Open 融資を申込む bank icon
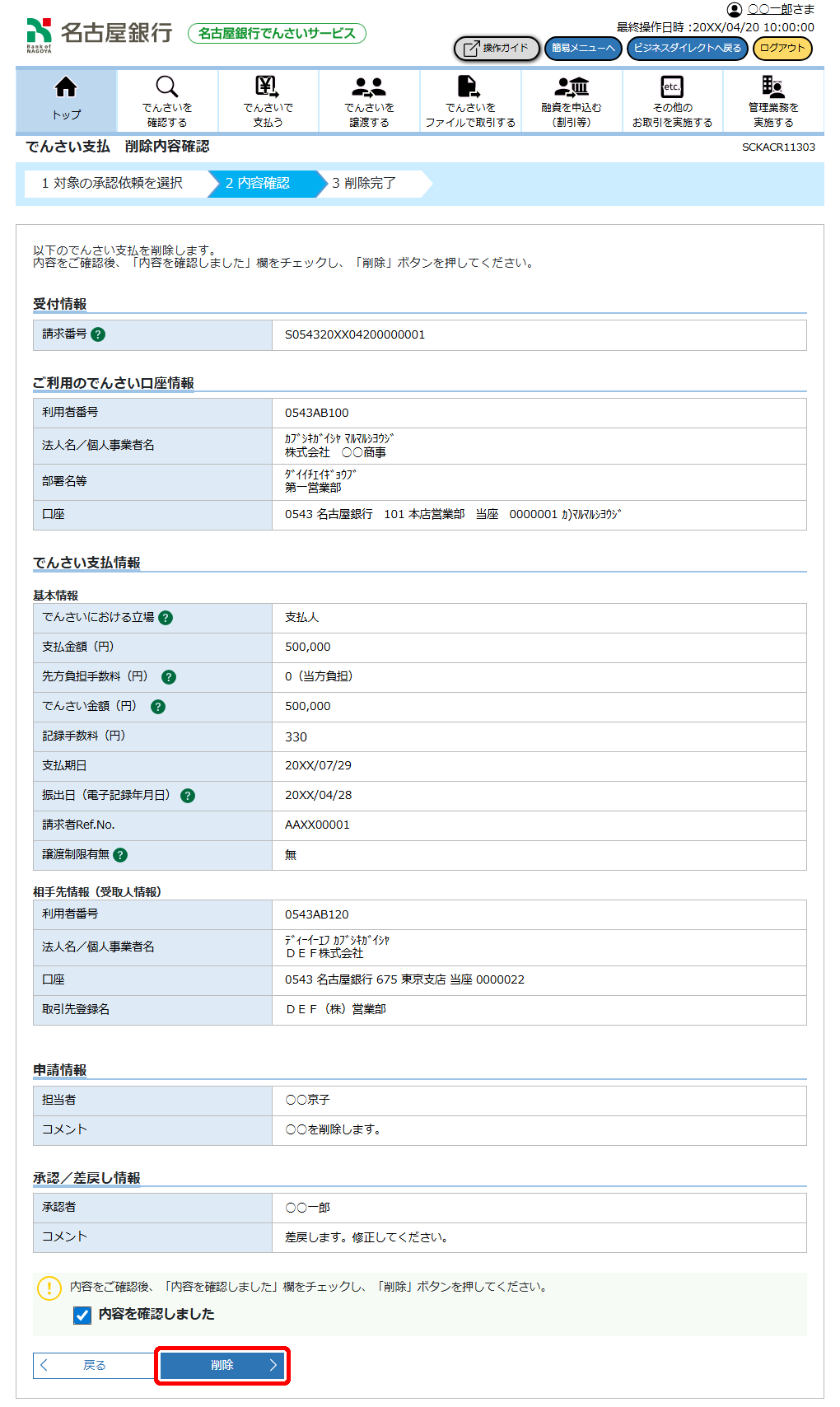This screenshot has width=840, height=1407. point(572,86)
